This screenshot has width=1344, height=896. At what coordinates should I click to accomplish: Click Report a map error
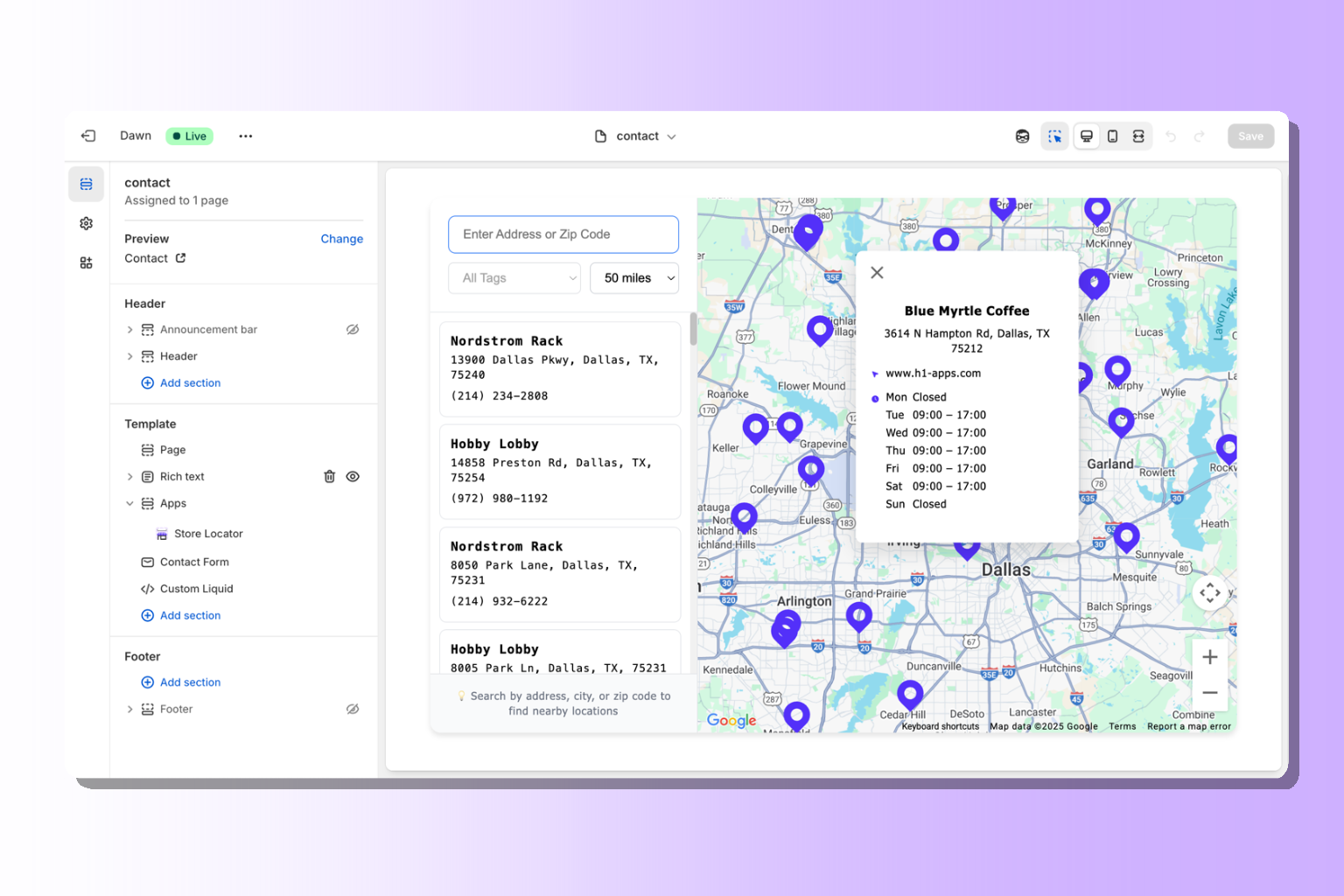tap(1189, 726)
